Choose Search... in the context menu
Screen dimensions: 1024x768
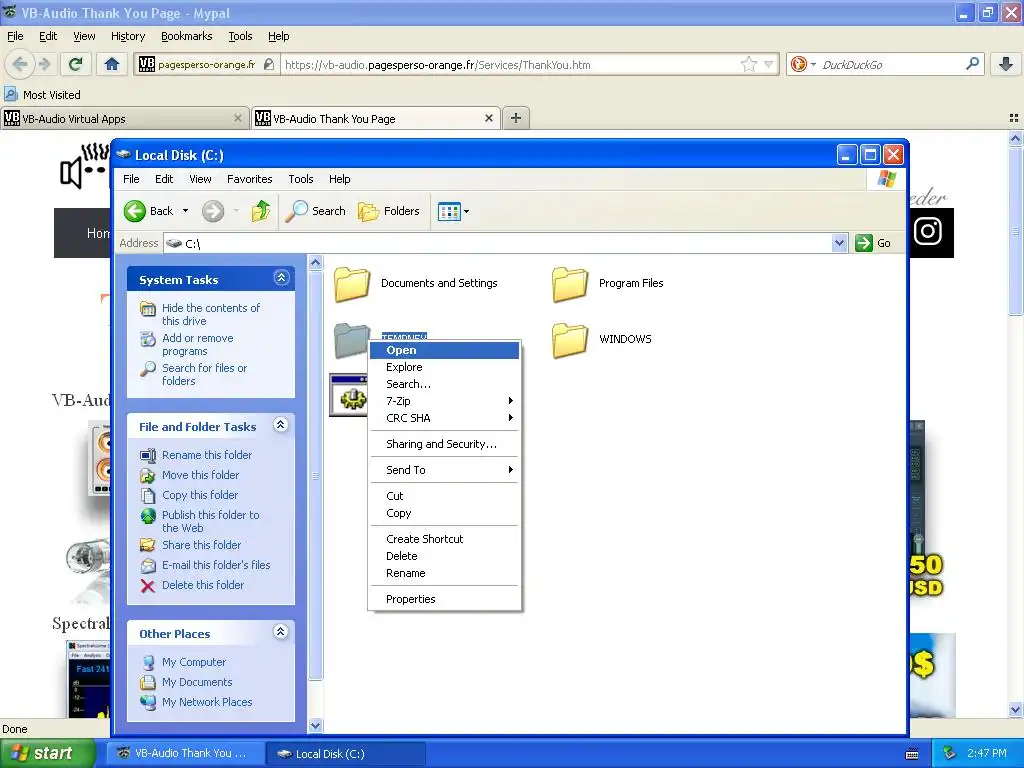click(x=445, y=384)
